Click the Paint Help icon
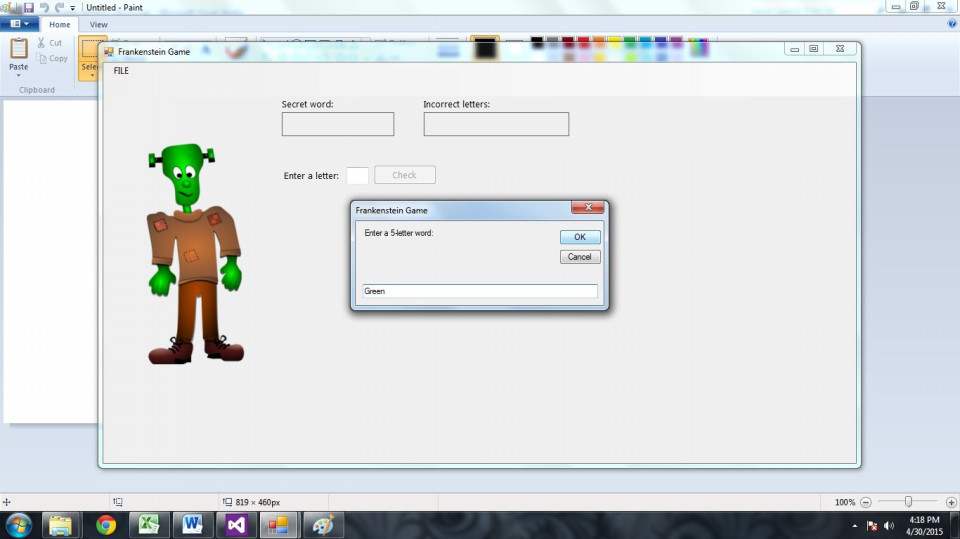Image resolution: width=960 pixels, height=539 pixels. [952, 24]
